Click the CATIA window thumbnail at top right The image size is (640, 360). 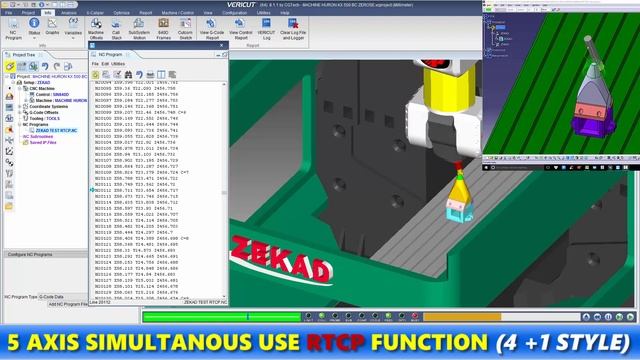coord(561,85)
